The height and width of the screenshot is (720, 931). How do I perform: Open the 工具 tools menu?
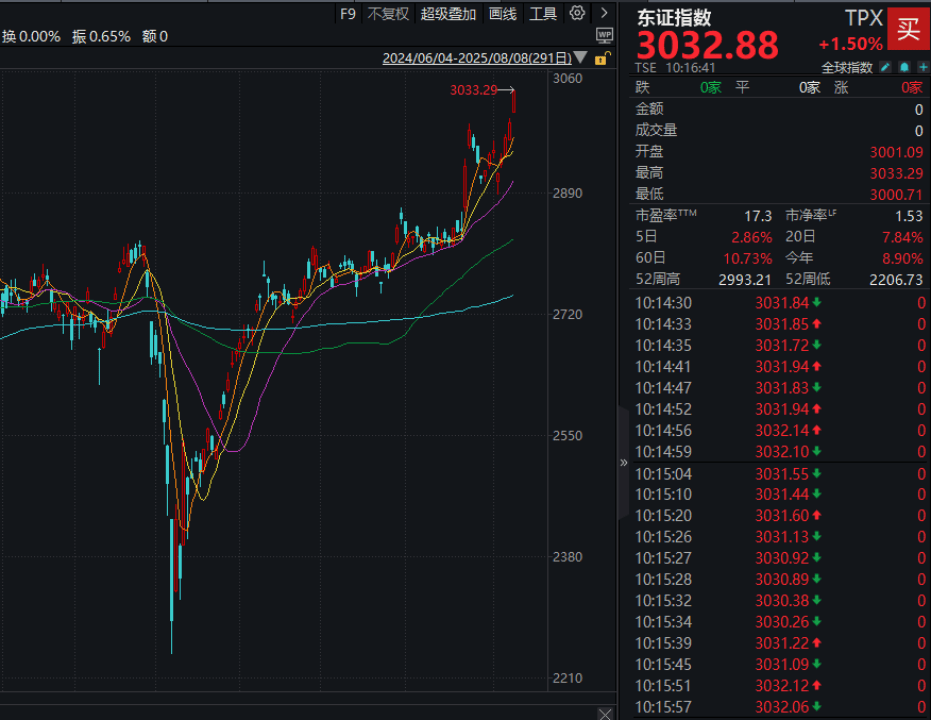(543, 14)
